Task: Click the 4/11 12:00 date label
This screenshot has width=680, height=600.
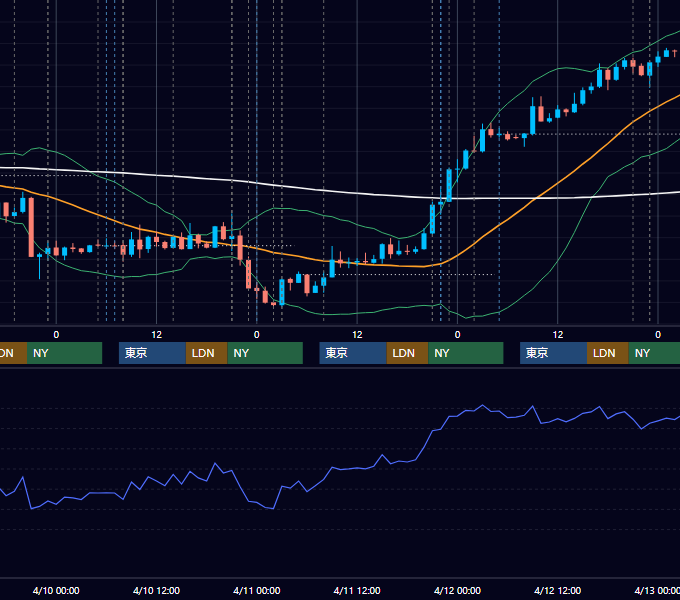Action: point(357,590)
